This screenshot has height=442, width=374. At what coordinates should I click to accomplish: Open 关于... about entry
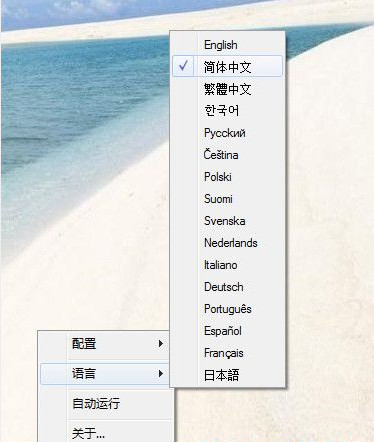(x=105, y=433)
